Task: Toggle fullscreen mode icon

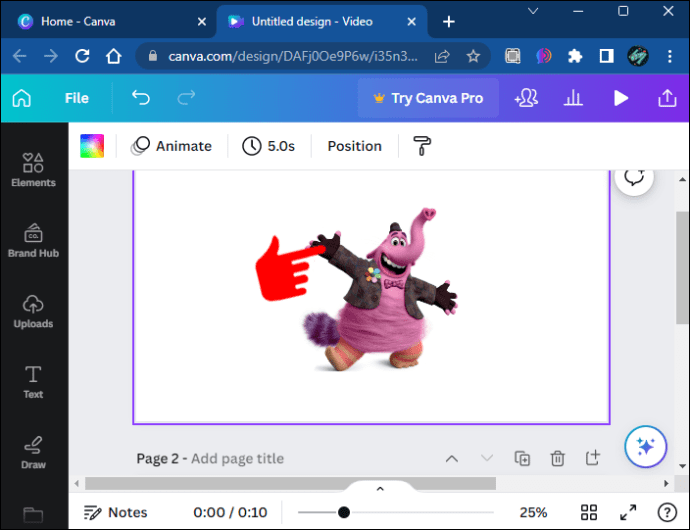Action: (628, 512)
